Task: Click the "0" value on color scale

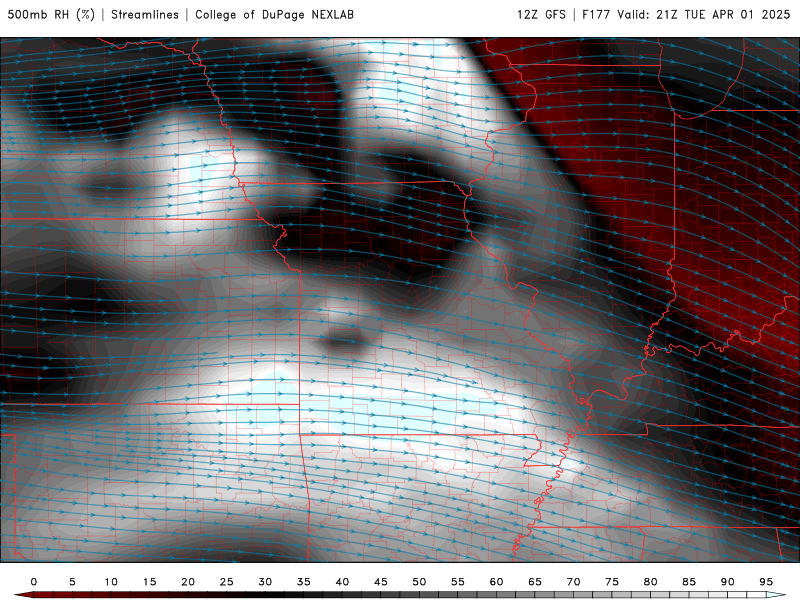Action: pos(34,582)
